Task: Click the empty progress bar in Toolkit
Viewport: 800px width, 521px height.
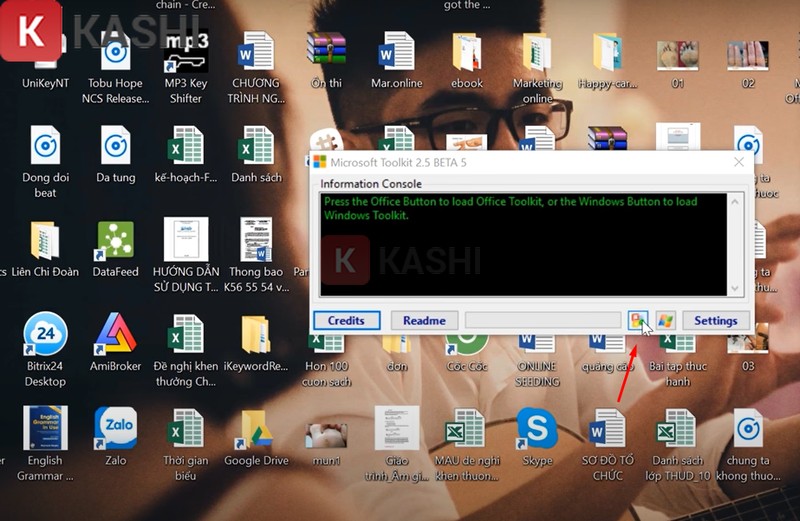Action: [x=543, y=321]
